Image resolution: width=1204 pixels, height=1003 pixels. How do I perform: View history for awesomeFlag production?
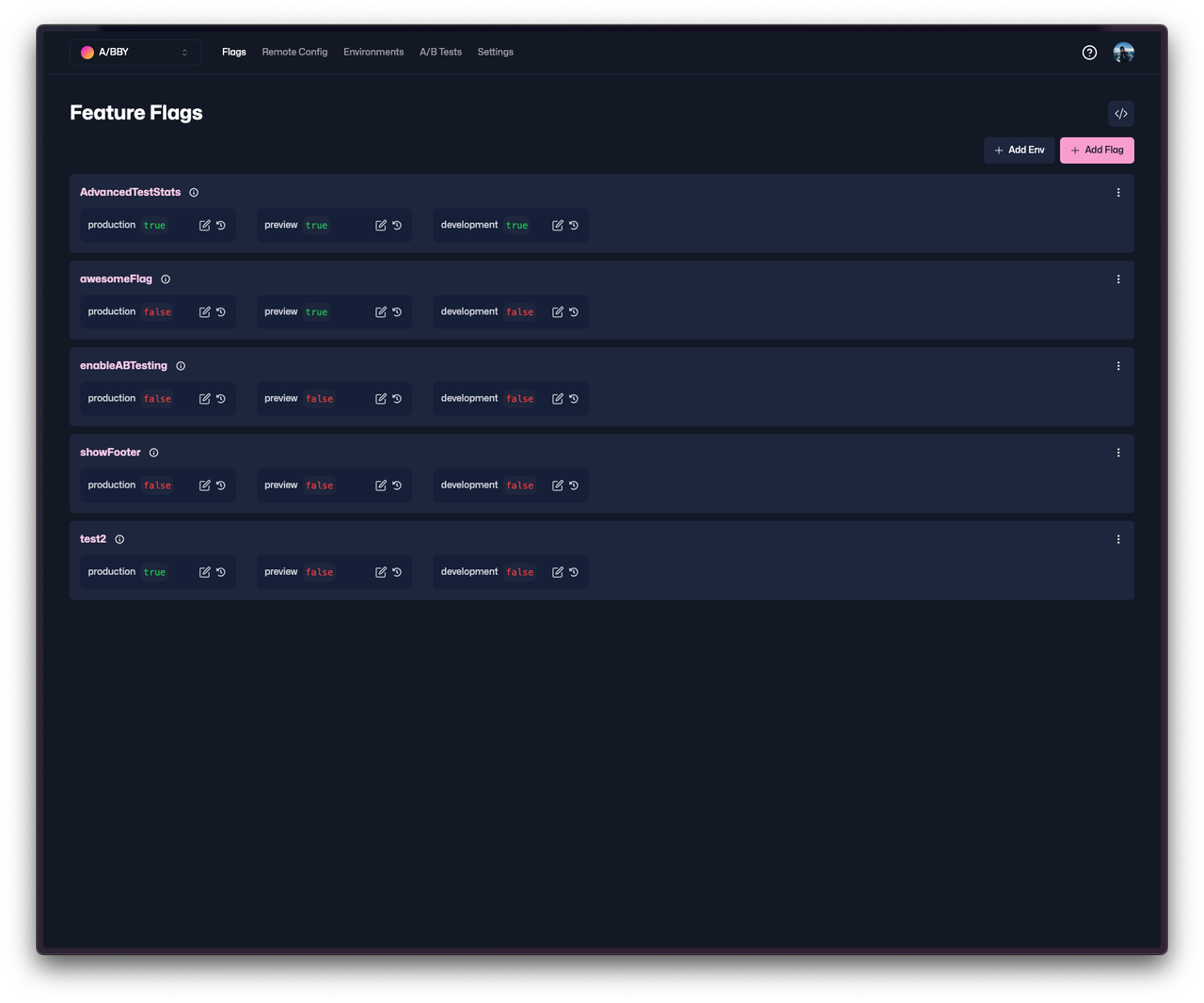tap(221, 312)
